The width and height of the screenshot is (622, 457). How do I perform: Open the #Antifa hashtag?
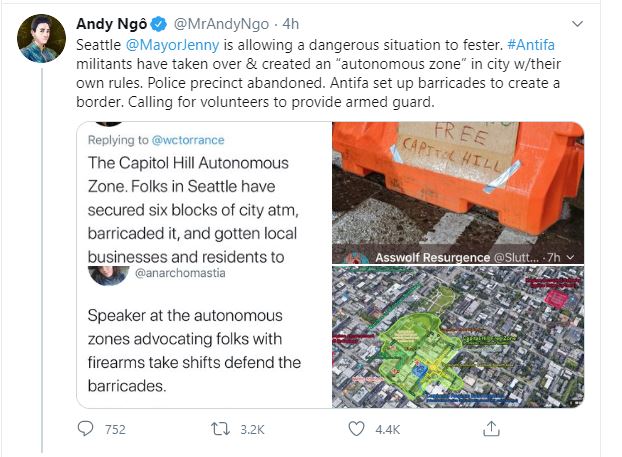[531, 45]
